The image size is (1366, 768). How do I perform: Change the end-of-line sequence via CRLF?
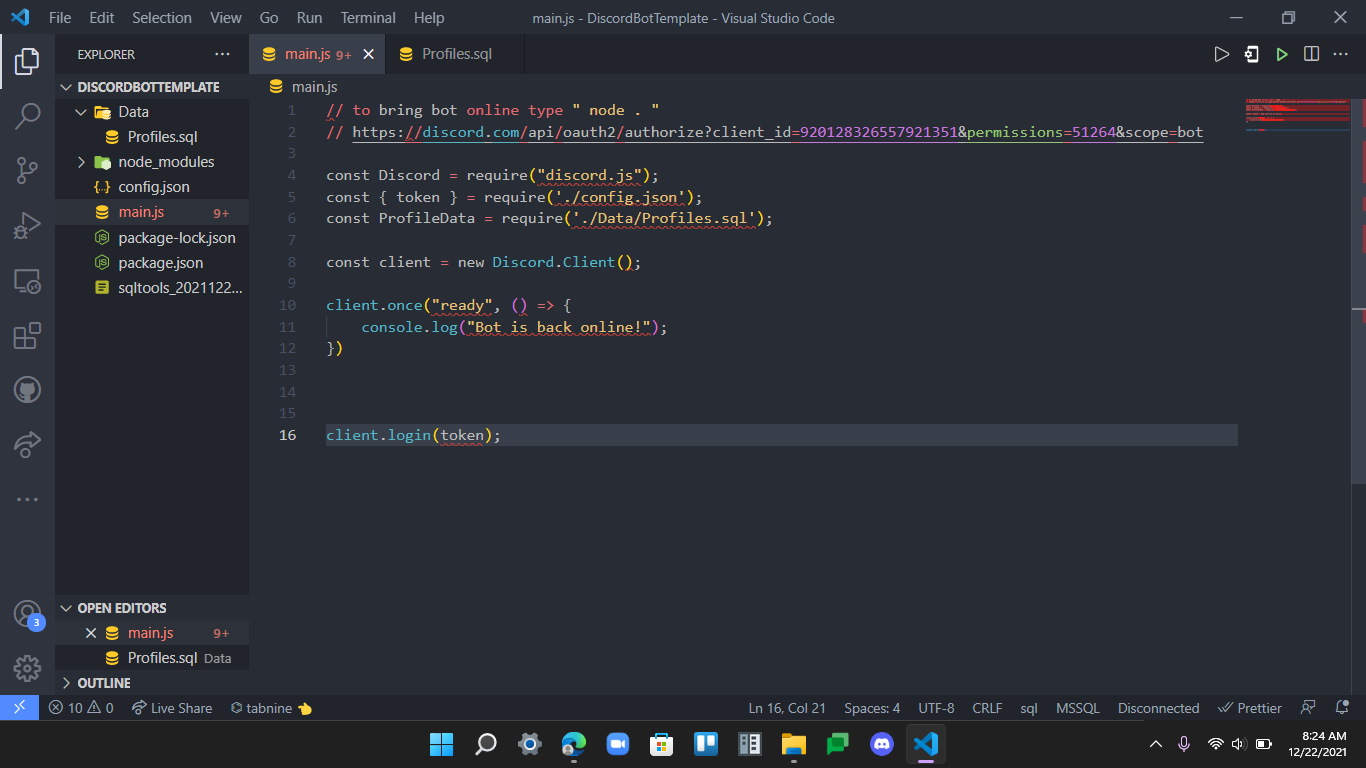pyautogui.click(x=987, y=708)
